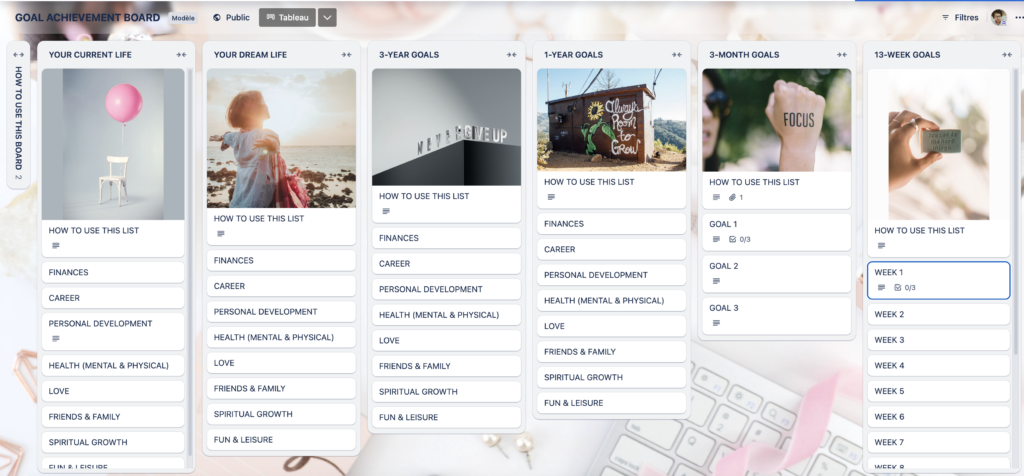Open the FUN & LEISURE card in YOUR DREAM LIFE
Image resolution: width=1024 pixels, height=476 pixels.
pos(281,439)
